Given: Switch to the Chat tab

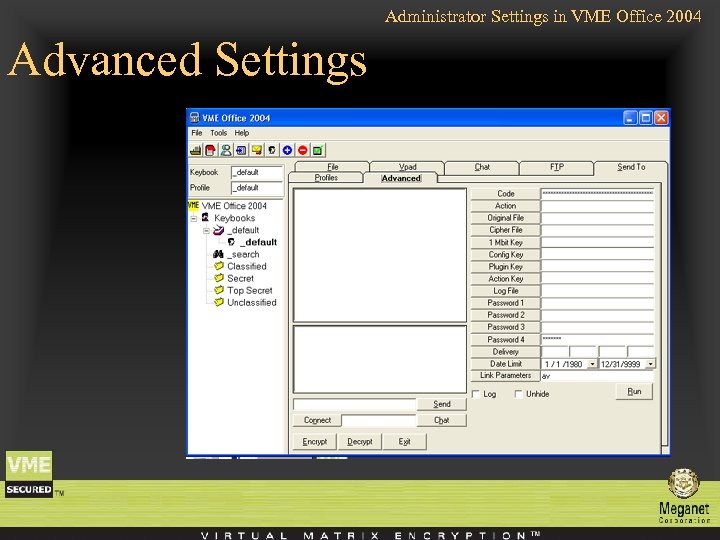Looking at the screenshot, I should click(482, 168).
